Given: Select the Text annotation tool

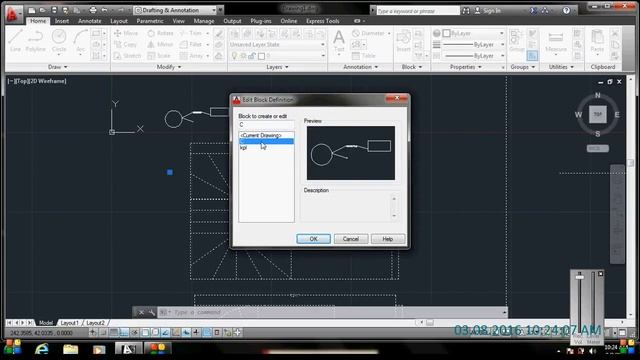Looking at the screenshot, I should 339,42.
